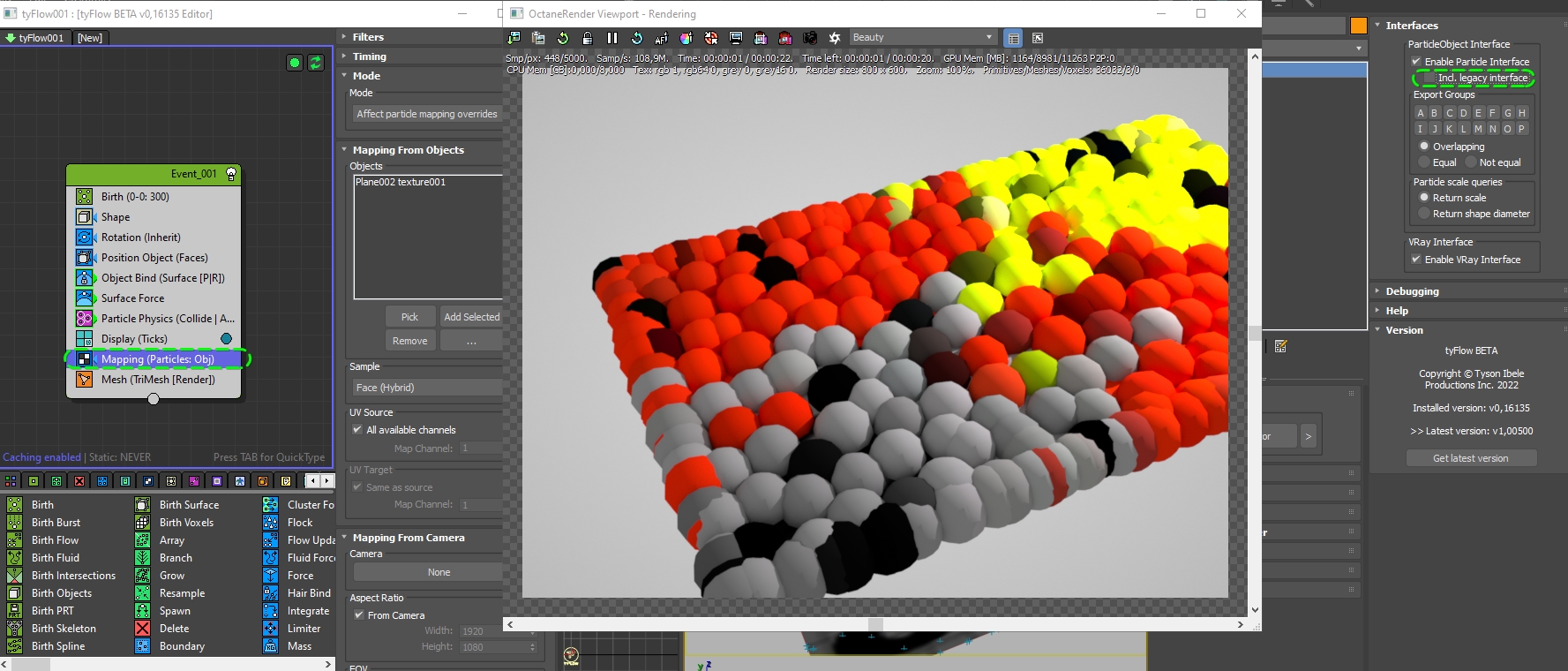Click the camera icon in Octane toolbar
Screen dimensions: 1568x671
(x=810, y=38)
